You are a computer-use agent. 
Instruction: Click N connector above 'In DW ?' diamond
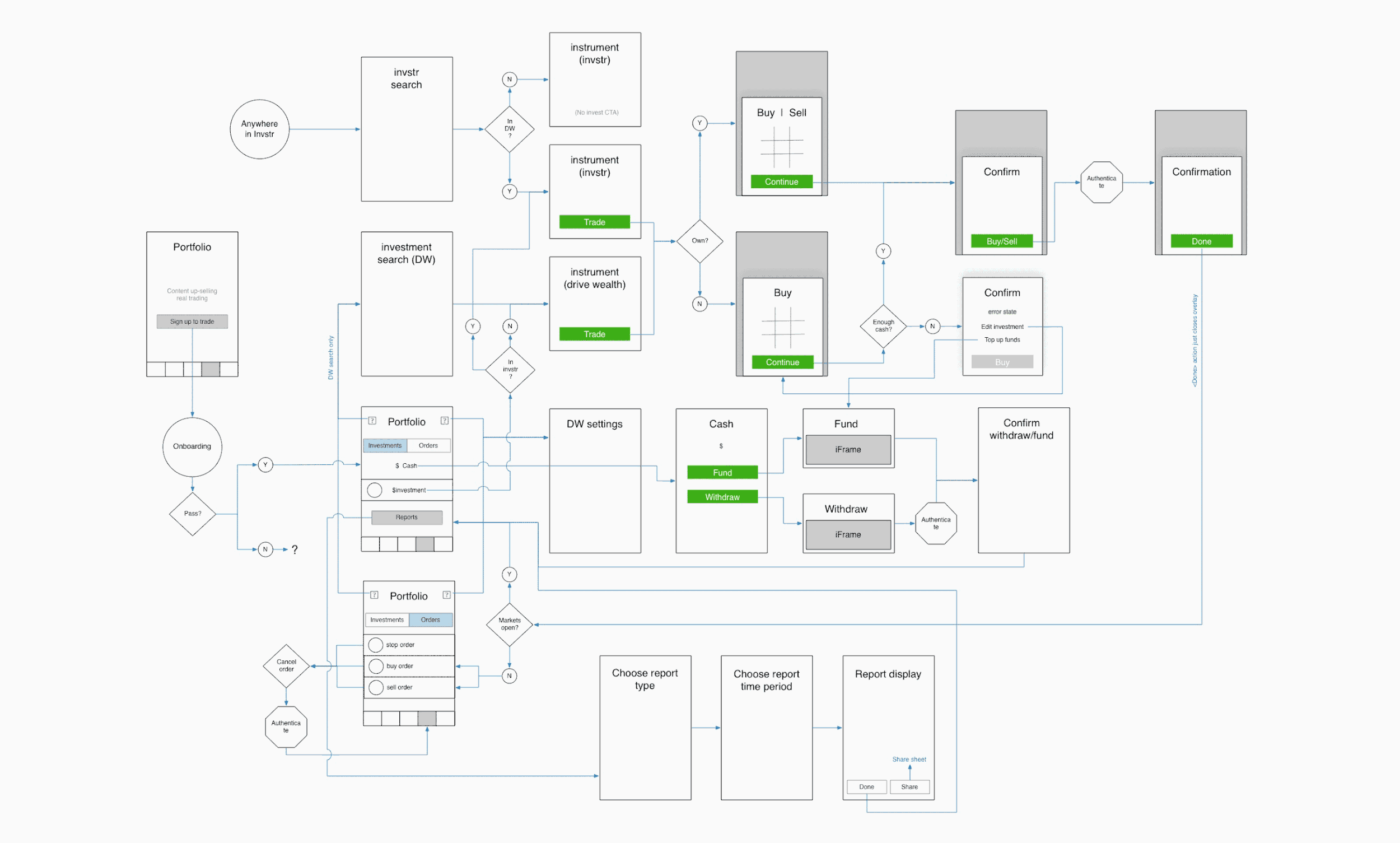click(510, 79)
